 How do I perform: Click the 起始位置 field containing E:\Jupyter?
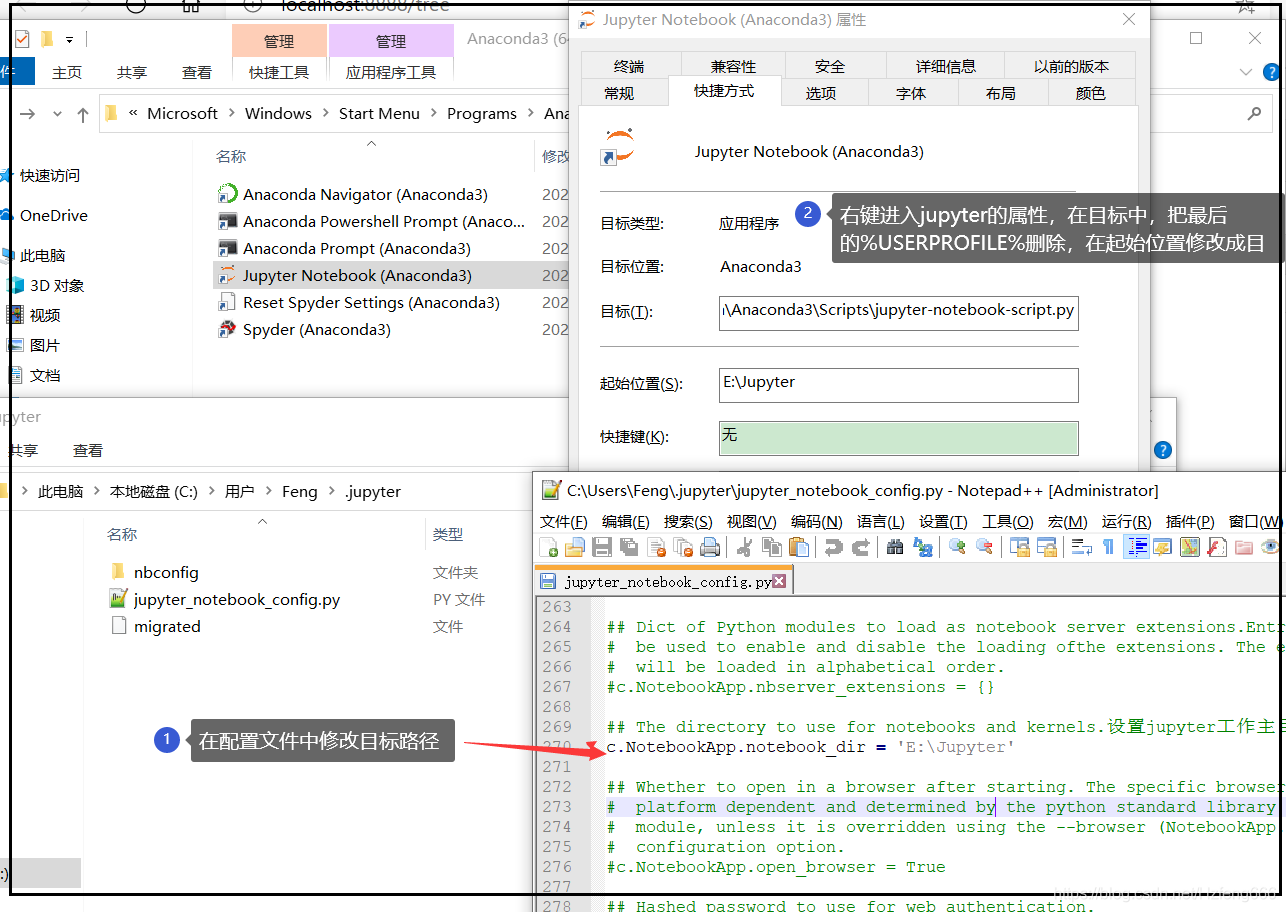point(898,384)
